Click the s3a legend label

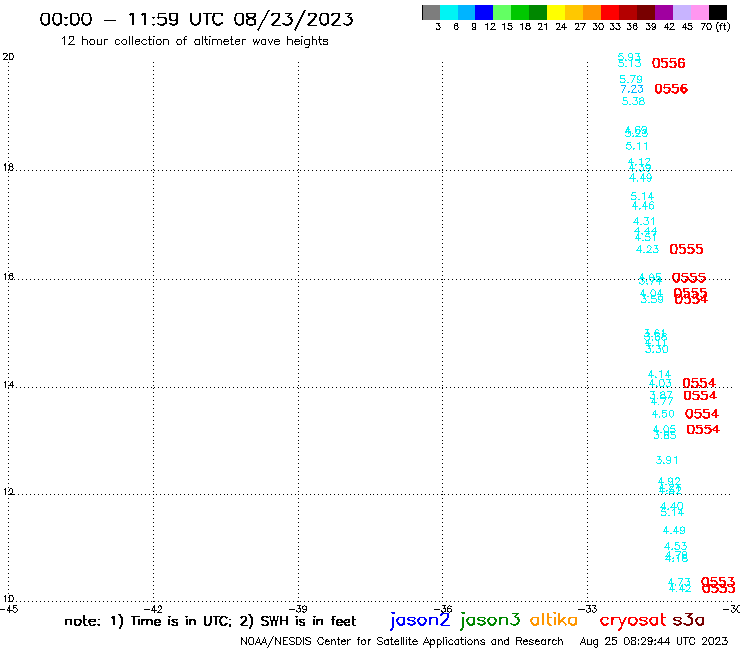689,620
